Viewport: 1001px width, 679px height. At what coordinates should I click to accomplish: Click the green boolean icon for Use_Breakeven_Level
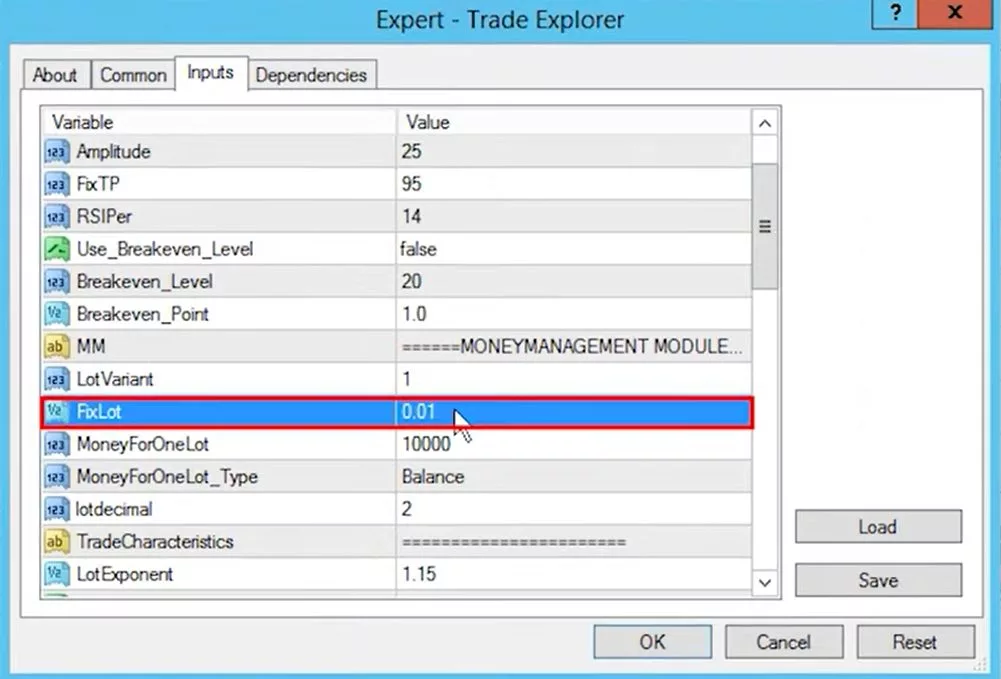point(56,249)
